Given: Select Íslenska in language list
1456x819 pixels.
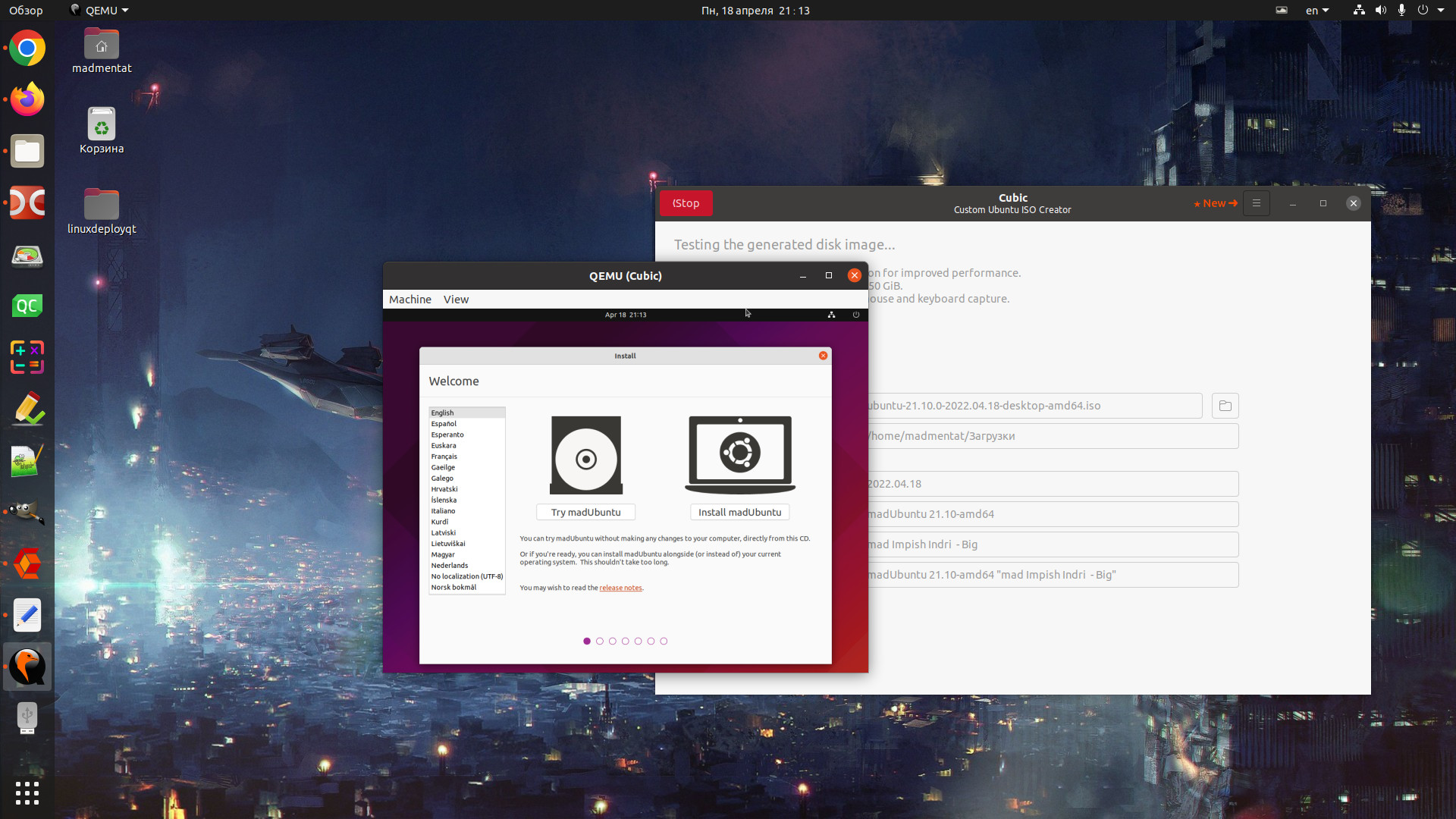Looking at the screenshot, I should pos(466,500).
